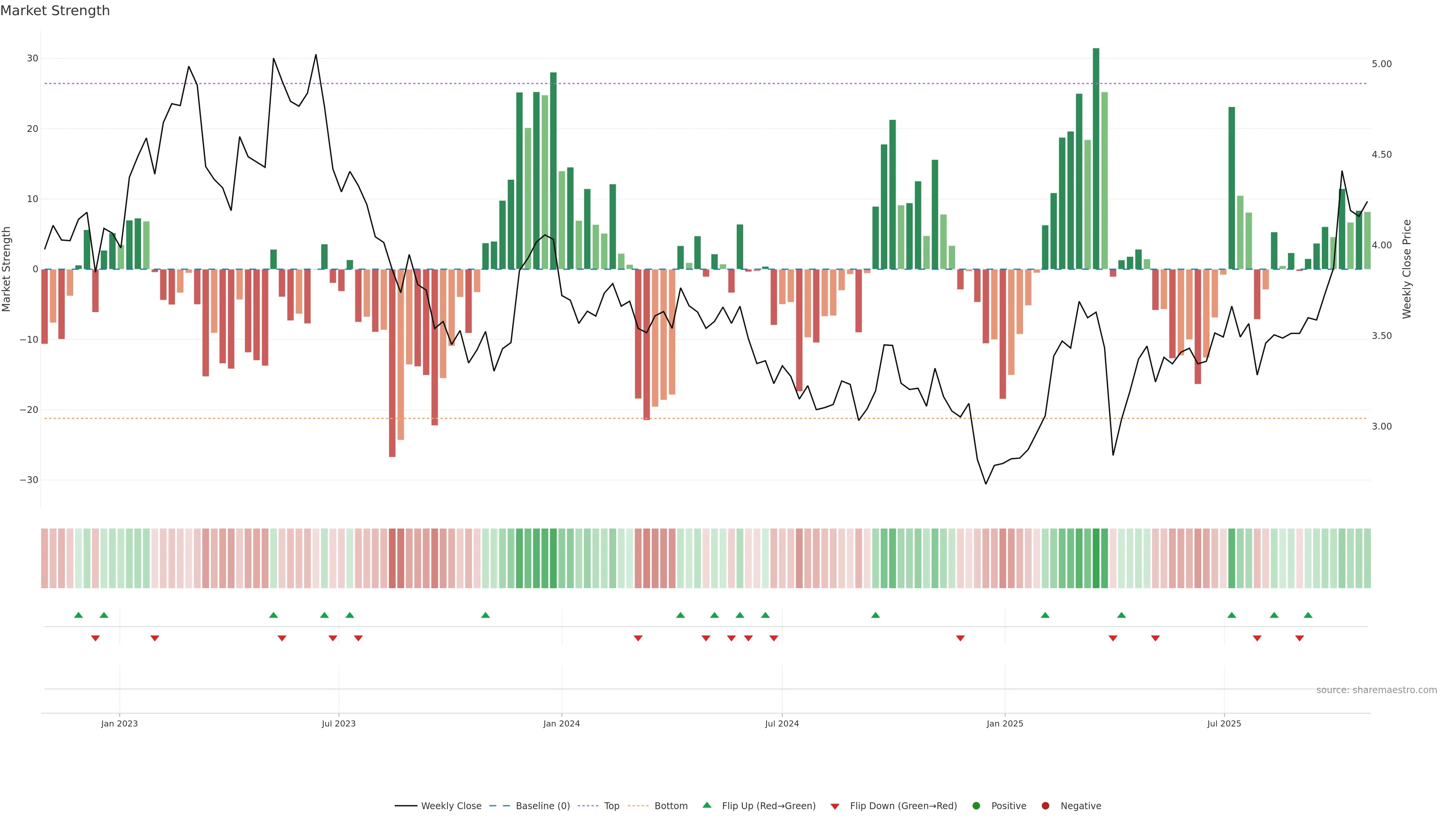The height and width of the screenshot is (819, 1456).
Task: Click source sharemaestro.com text
Action: coord(1376,690)
